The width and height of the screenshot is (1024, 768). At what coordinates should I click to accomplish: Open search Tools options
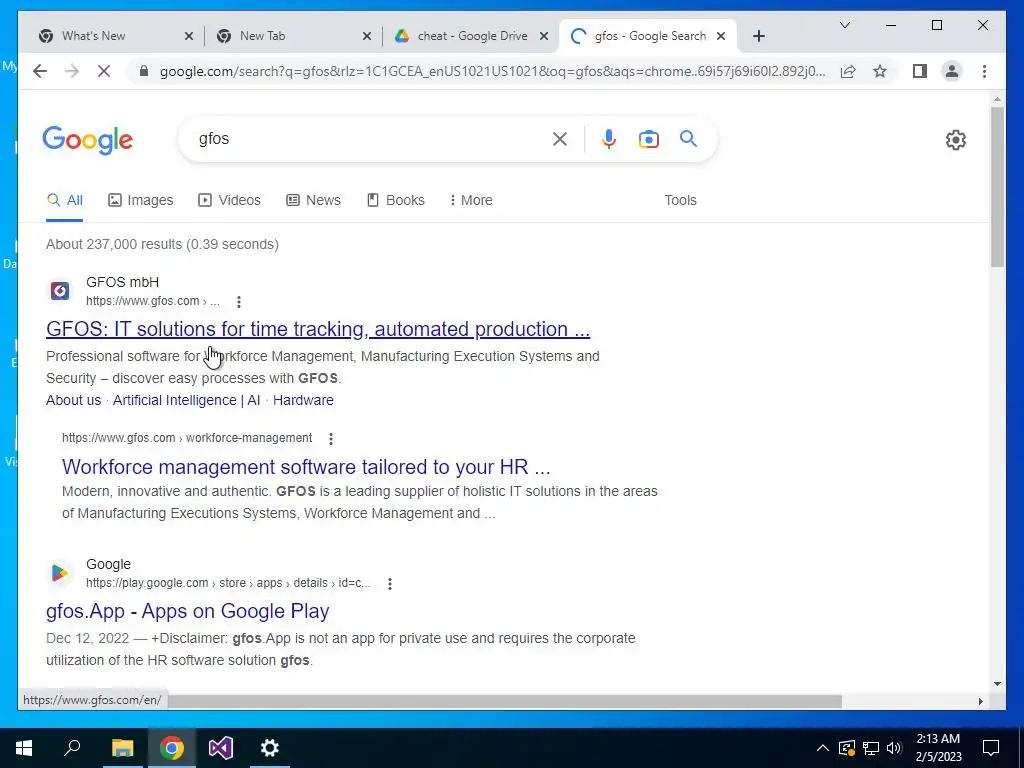[x=680, y=200]
